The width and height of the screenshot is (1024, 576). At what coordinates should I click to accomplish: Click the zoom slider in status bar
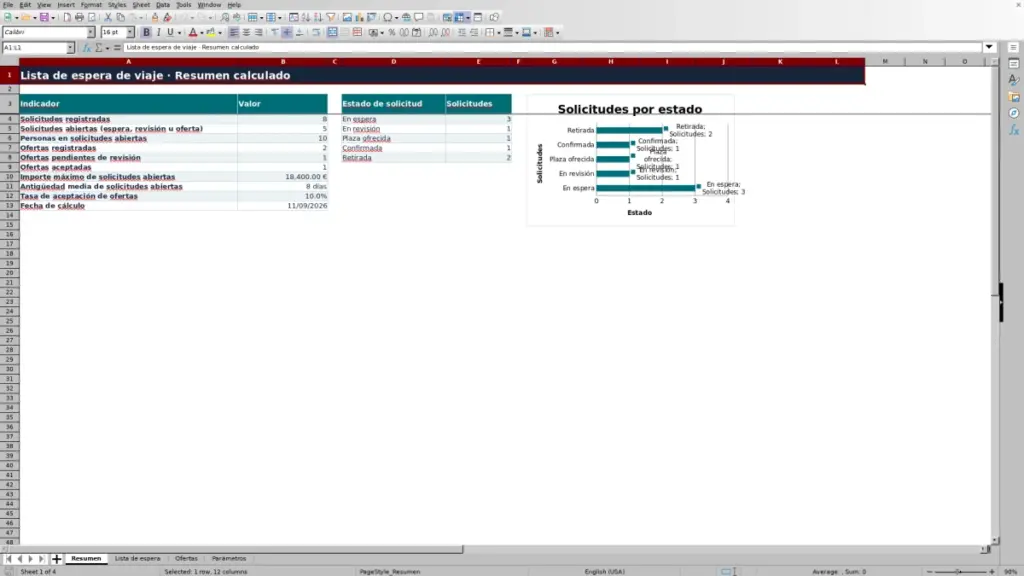click(960, 572)
